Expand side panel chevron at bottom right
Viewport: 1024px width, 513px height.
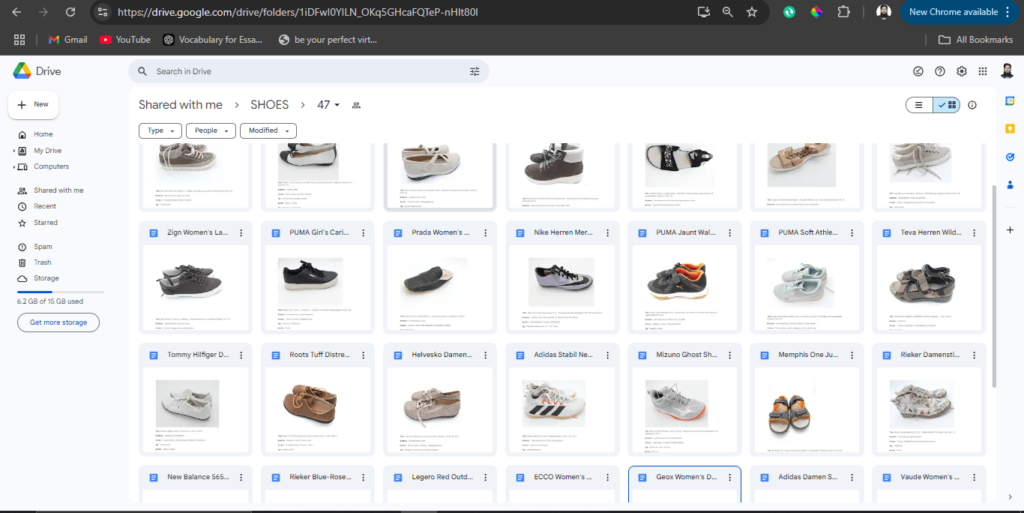(x=1010, y=497)
